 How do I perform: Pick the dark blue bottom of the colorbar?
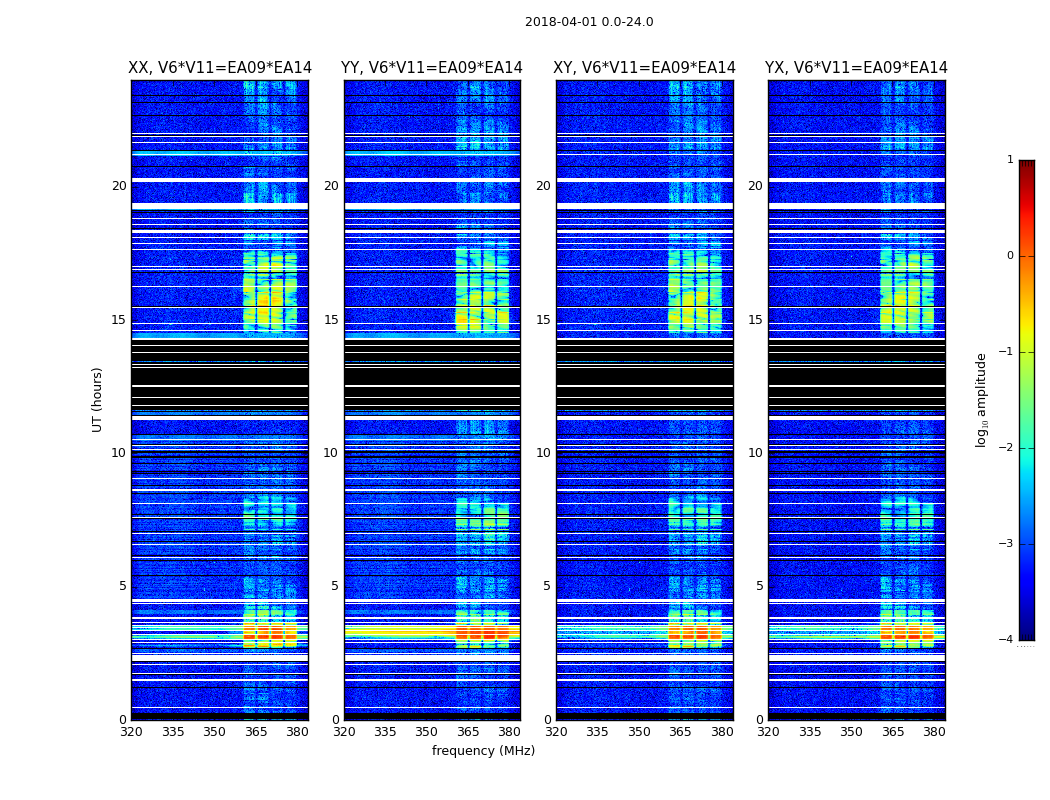click(1026, 632)
